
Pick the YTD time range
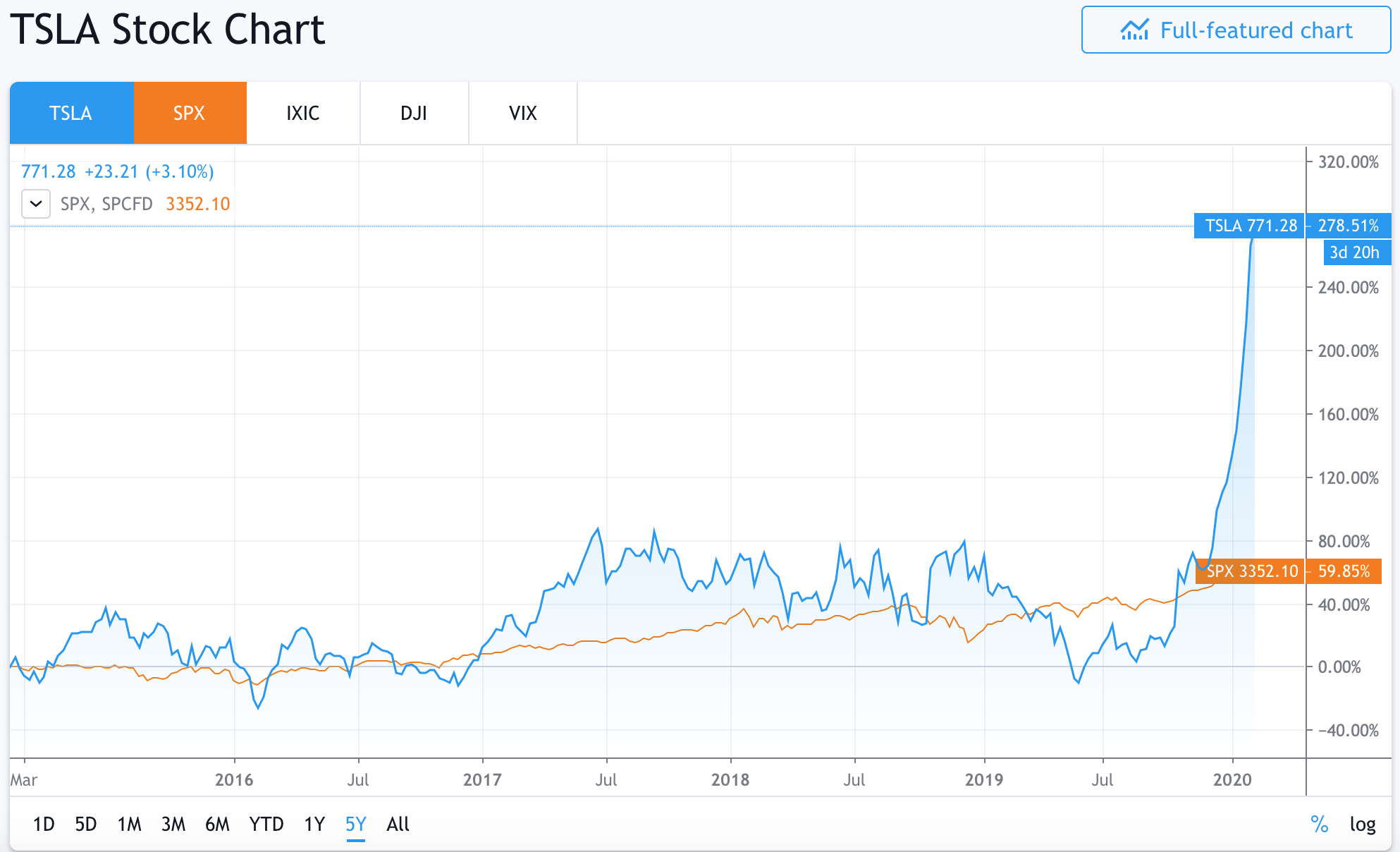(266, 824)
